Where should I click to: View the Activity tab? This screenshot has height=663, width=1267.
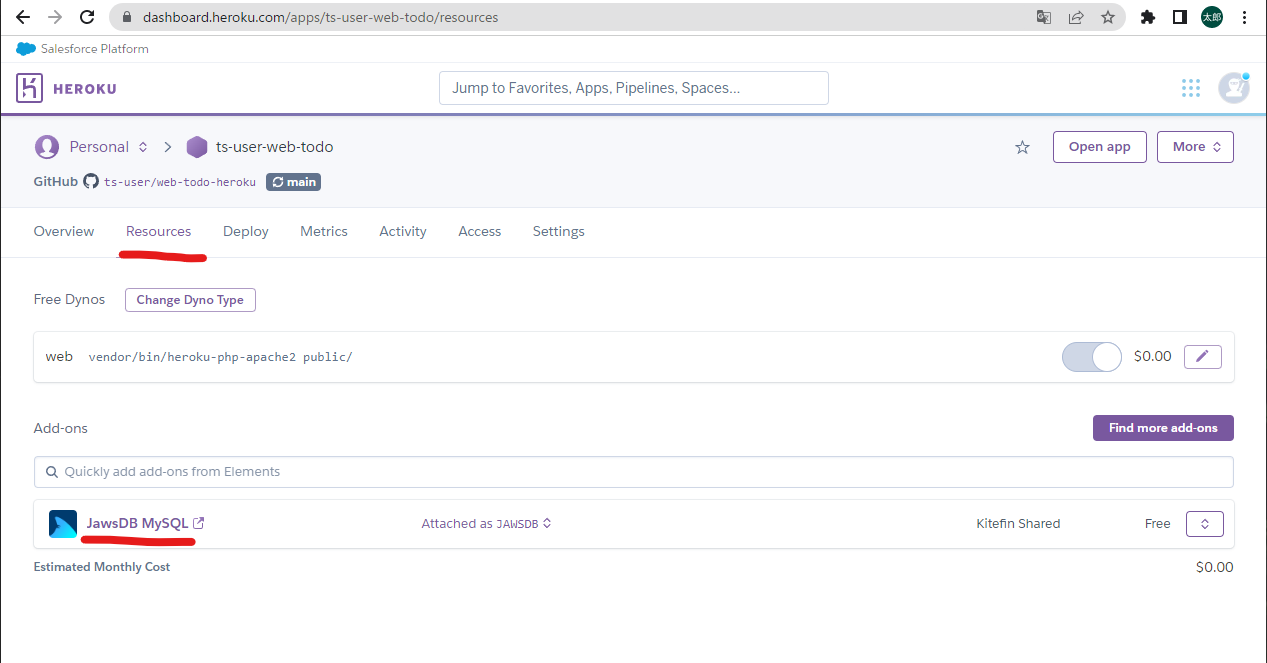[x=403, y=231]
